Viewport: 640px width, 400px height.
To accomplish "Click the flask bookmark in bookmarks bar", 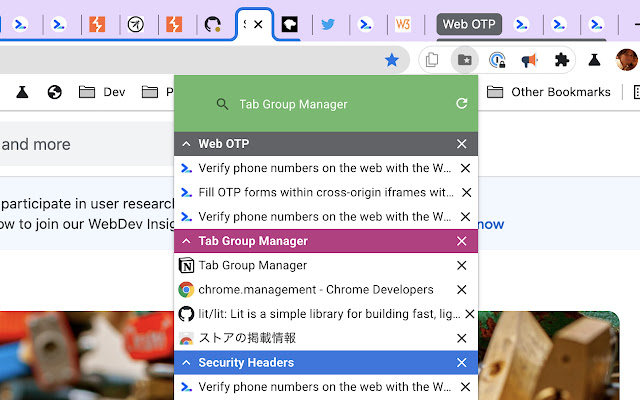I will pos(22,92).
